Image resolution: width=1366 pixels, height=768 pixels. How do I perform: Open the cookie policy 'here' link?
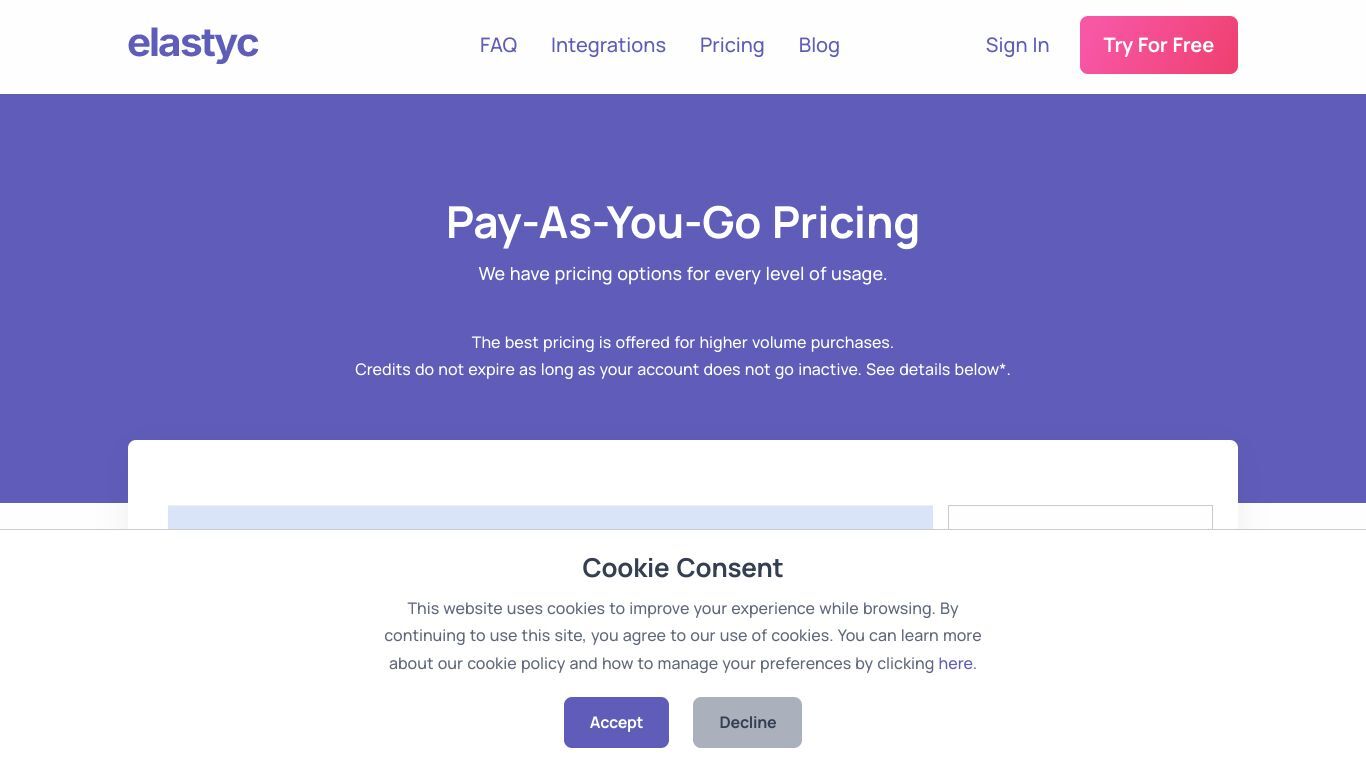coord(955,663)
